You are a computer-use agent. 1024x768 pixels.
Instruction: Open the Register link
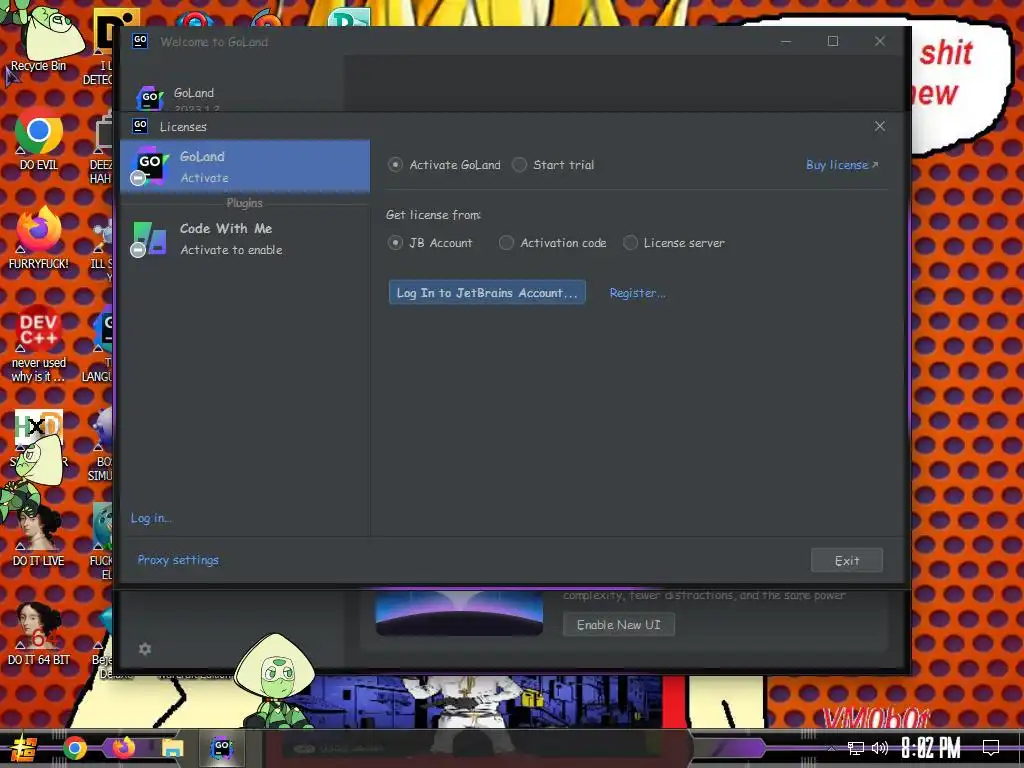click(x=637, y=293)
